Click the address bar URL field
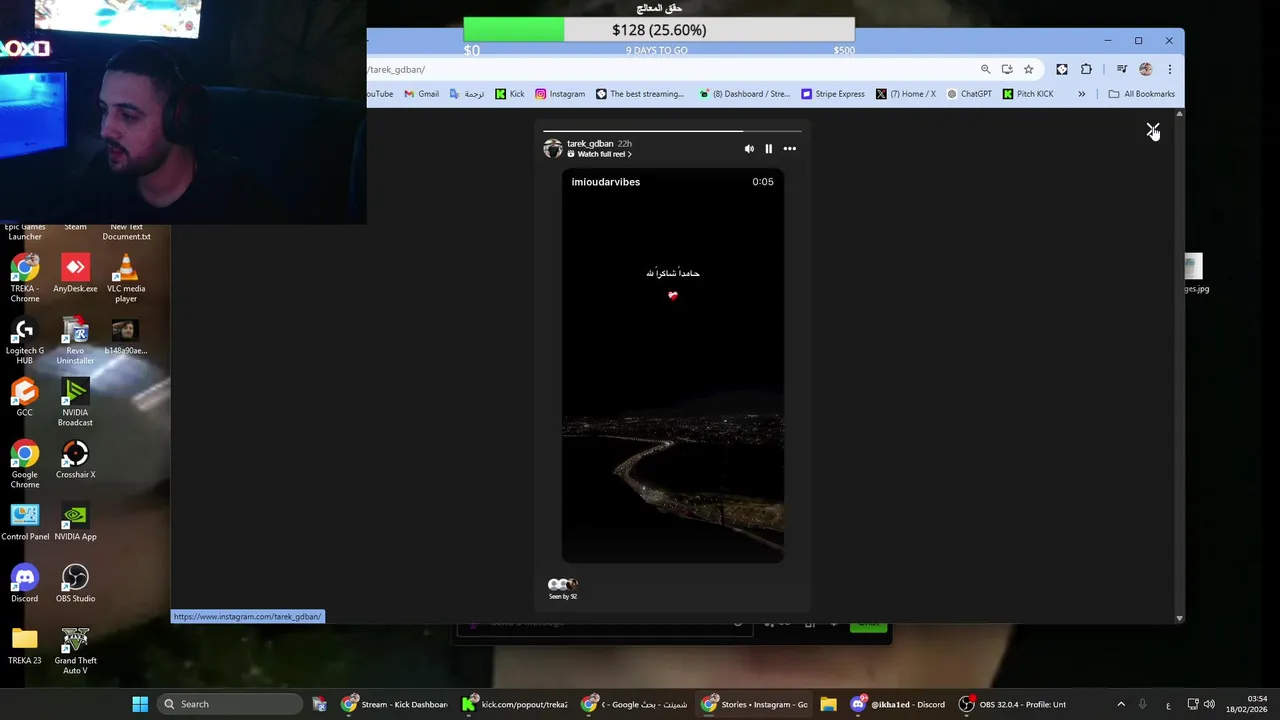Viewport: 1280px width, 720px height. point(670,69)
